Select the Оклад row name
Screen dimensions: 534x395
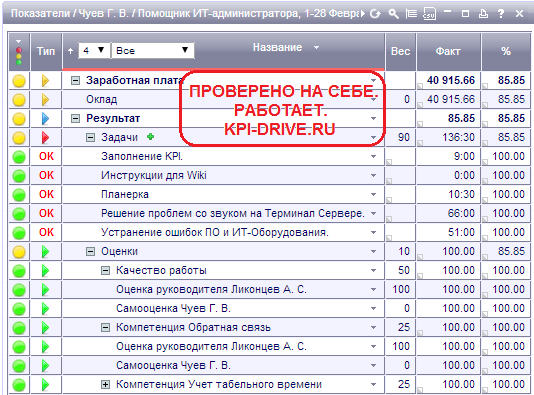101,99
